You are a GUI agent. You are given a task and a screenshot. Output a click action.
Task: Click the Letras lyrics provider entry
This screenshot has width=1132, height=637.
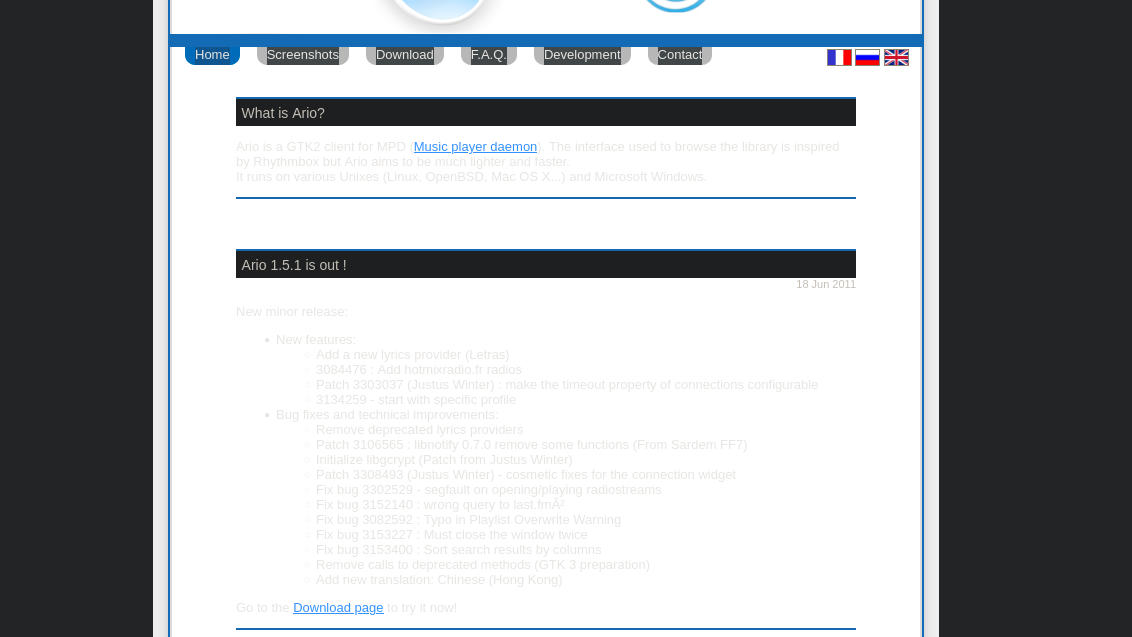[412, 354]
